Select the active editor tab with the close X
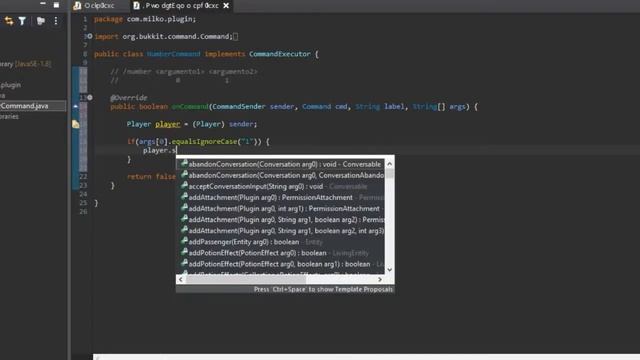Viewport: 640px width, 360px height. pos(181,6)
